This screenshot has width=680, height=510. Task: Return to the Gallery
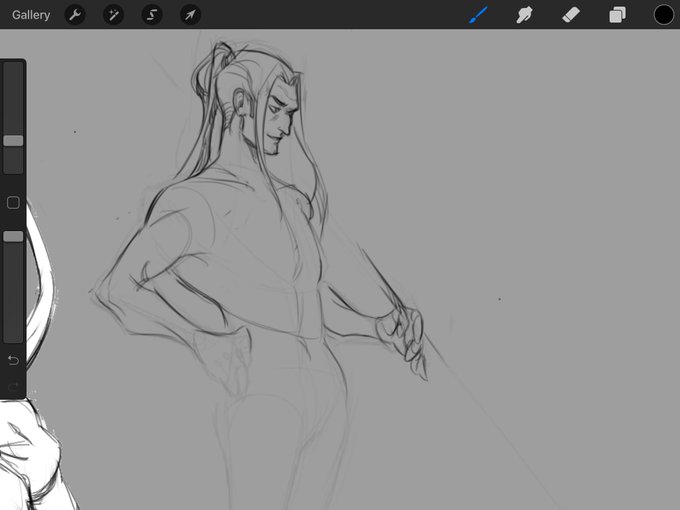(x=31, y=15)
